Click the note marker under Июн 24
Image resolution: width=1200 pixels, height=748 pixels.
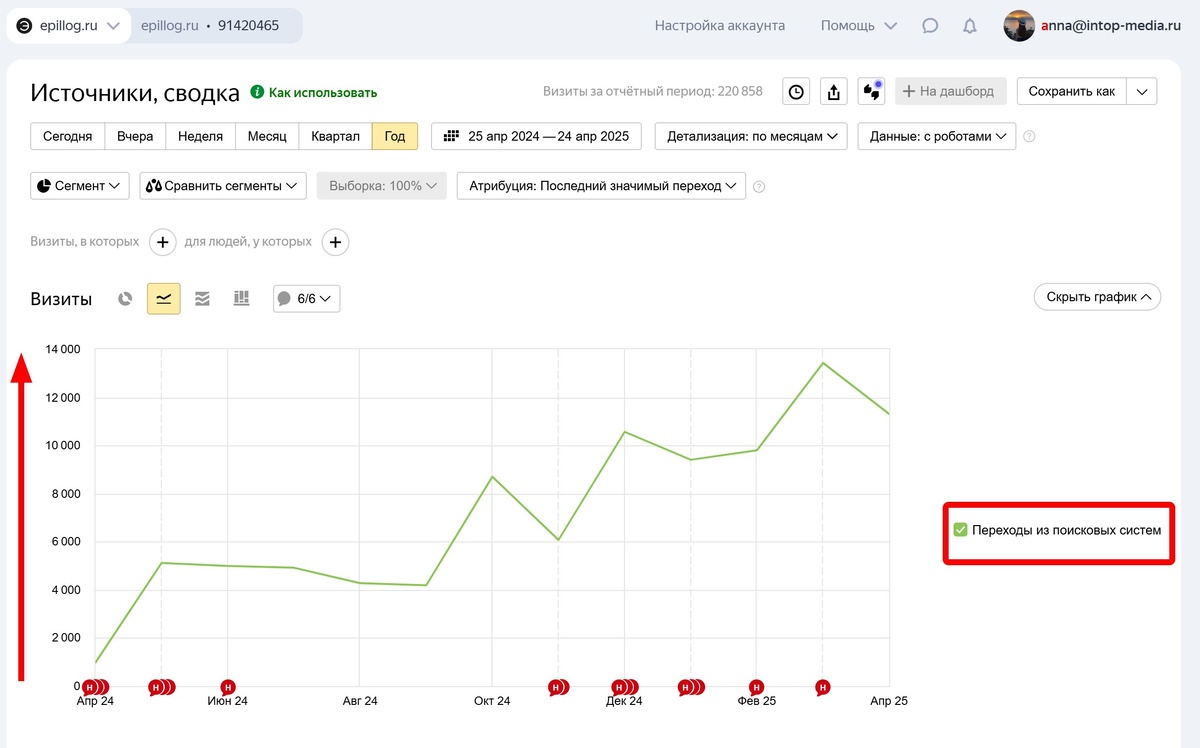click(228, 687)
